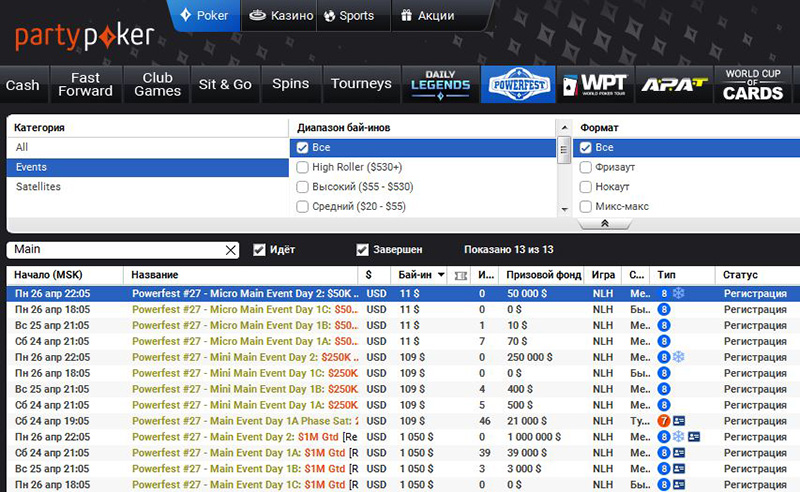
Task: Select the All category
Action: [x=148, y=147]
